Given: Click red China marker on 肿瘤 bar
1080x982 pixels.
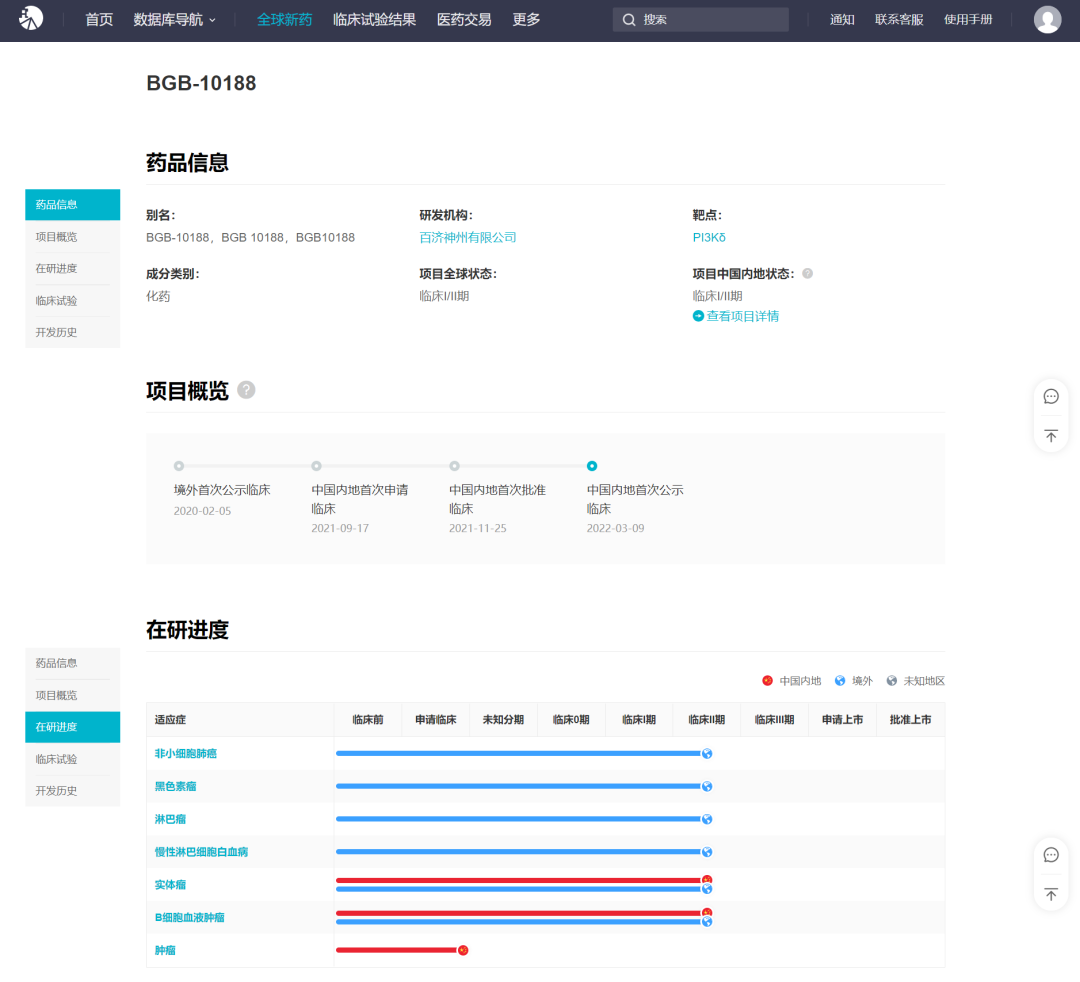Looking at the screenshot, I should [463, 950].
